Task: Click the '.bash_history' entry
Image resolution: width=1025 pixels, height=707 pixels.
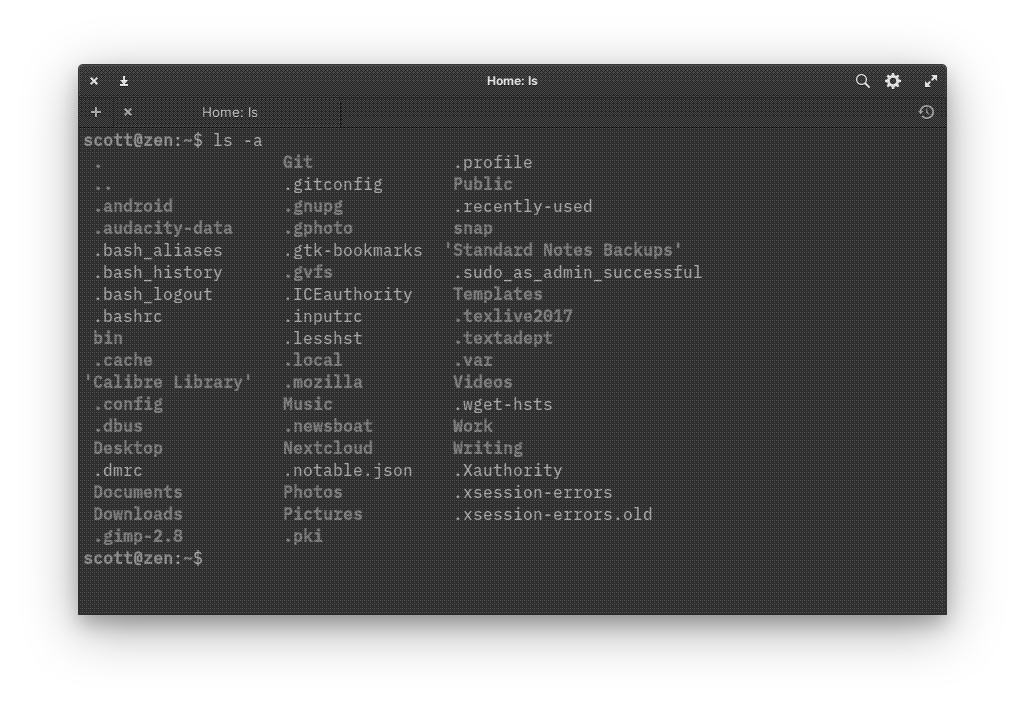Action: (x=158, y=272)
